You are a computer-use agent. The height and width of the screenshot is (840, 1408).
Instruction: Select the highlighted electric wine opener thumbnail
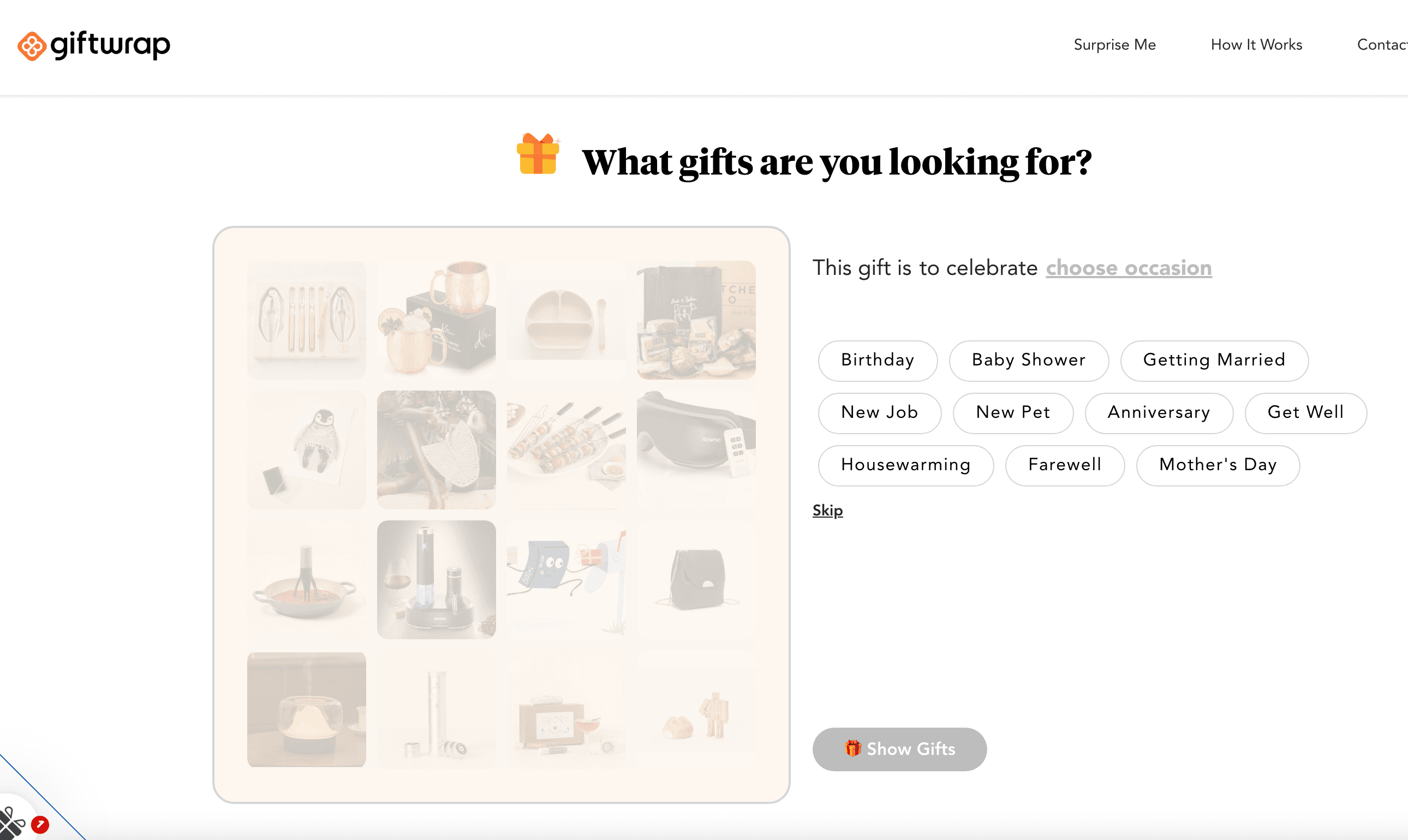coord(437,580)
